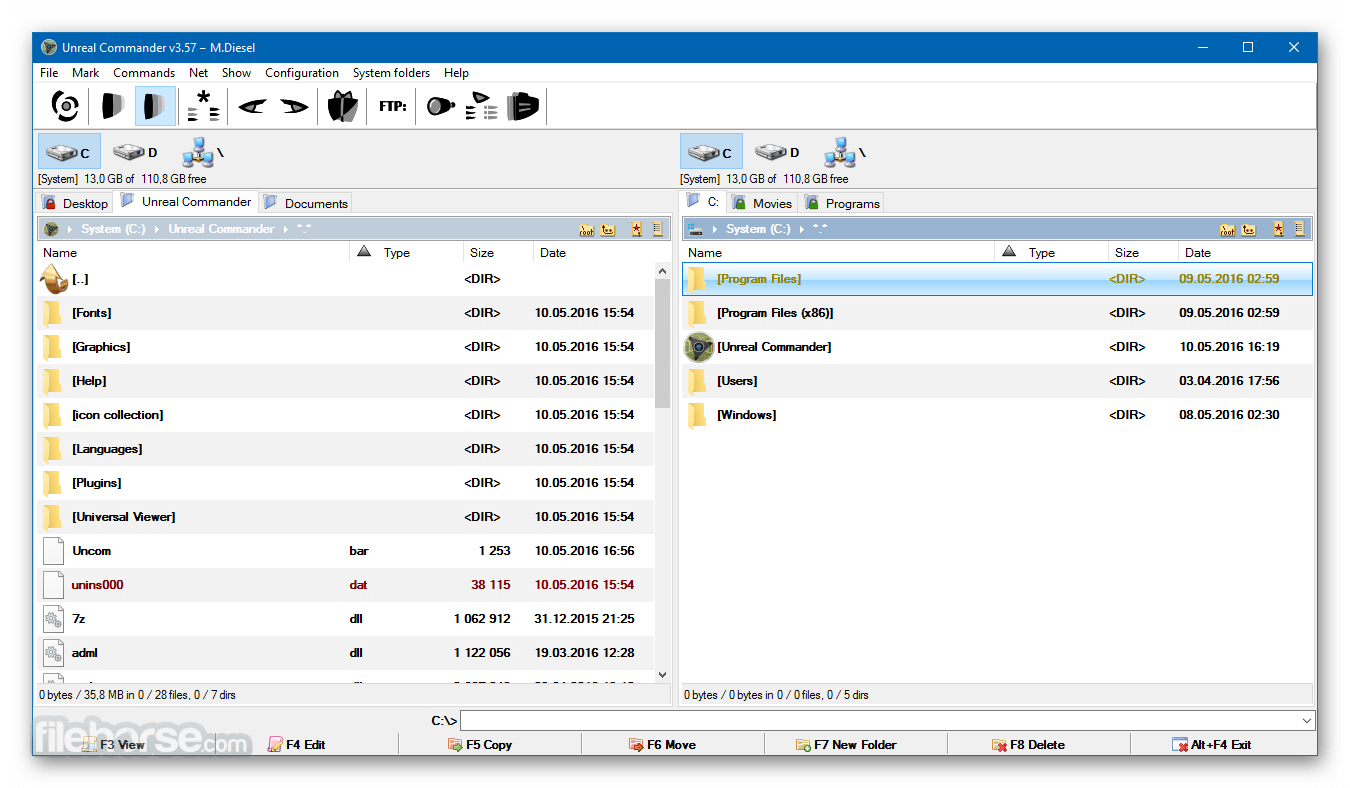
Task: Click the list icon at the right end of the left panel path bar
Action: 657,229
